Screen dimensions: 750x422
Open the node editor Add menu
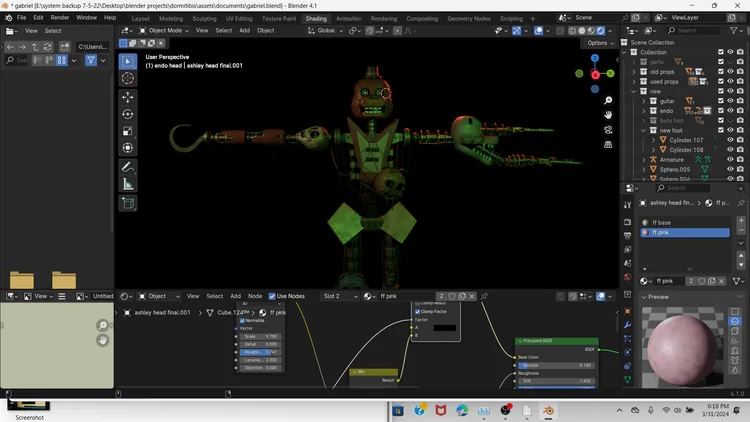(x=235, y=296)
